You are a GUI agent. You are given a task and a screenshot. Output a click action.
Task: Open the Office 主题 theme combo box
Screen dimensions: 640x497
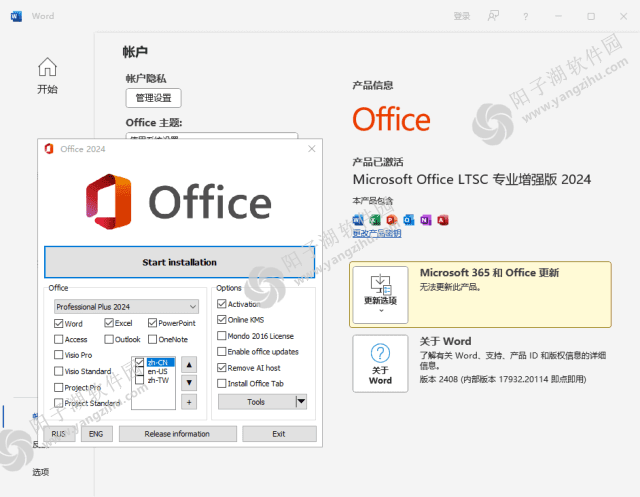pyautogui.click(x=211, y=136)
